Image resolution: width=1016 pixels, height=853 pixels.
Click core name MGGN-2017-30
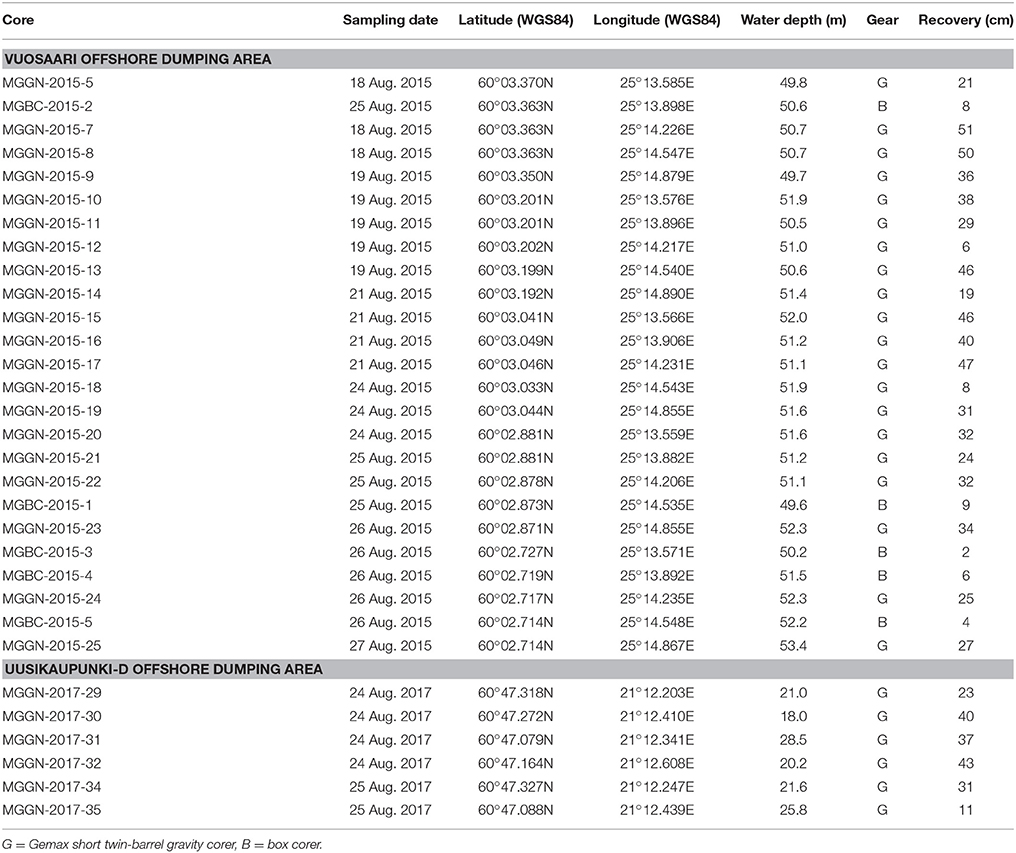click(x=52, y=716)
